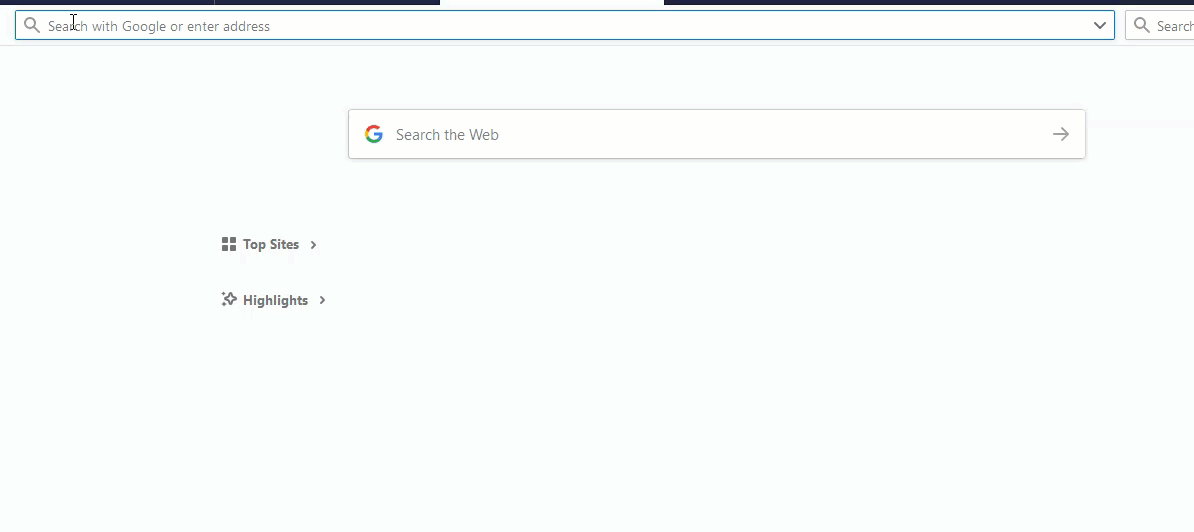The image size is (1194, 532).
Task: Focus the Search with Google address field
Action: (x=565, y=26)
